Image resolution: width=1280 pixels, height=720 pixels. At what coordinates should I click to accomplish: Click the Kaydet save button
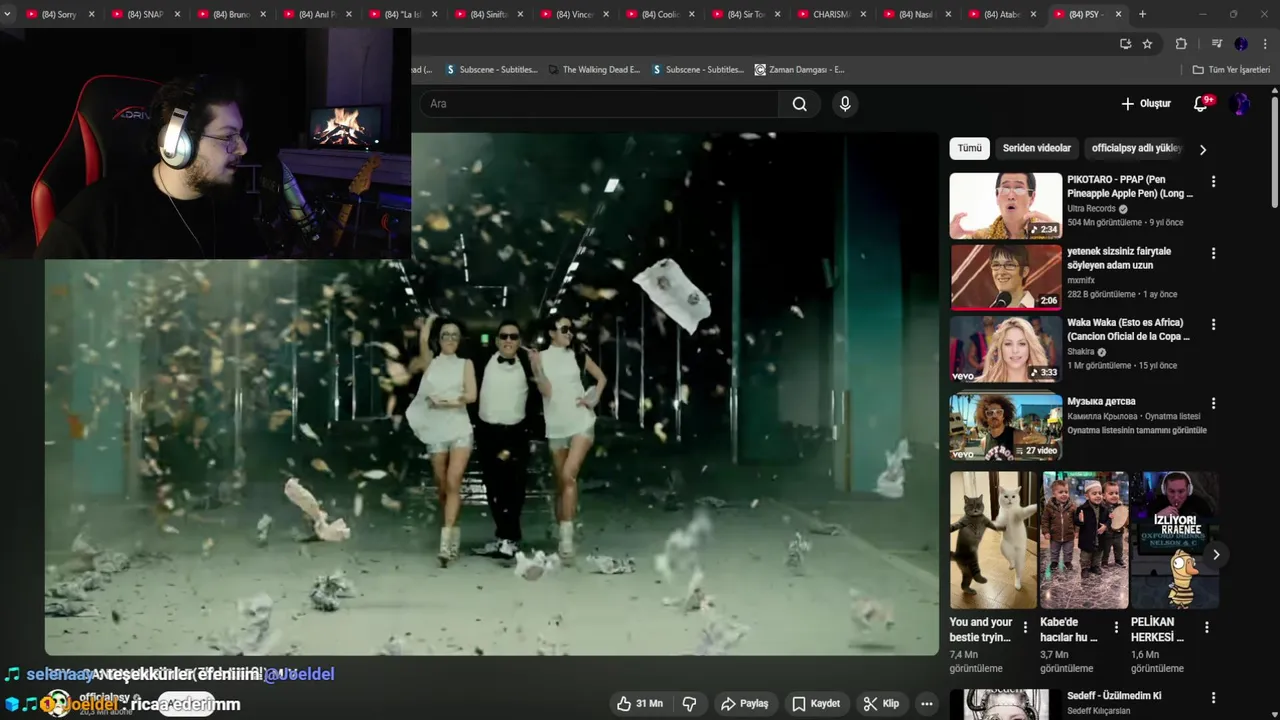816,704
